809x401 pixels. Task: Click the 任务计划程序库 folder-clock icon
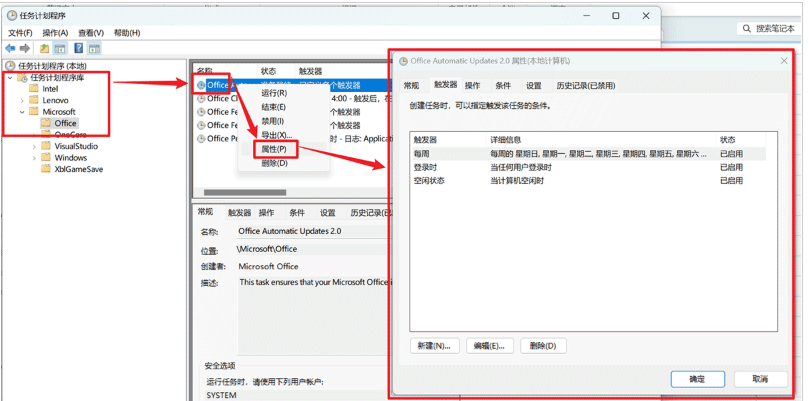(x=22, y=77)
